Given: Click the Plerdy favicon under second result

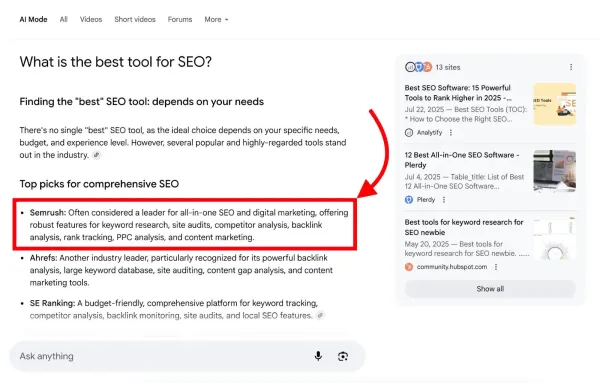Looking at the screenshot, I should (x=409, y=200).
